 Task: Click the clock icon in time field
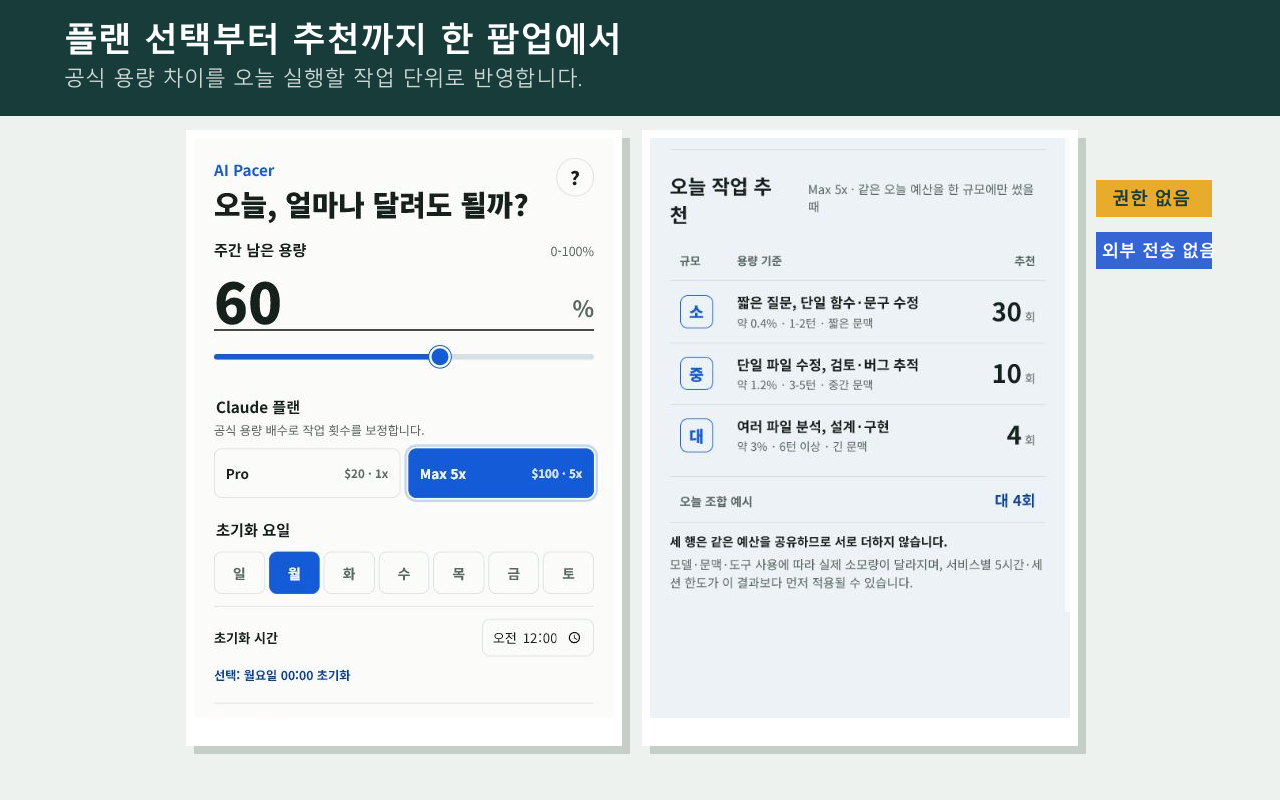pyautogui.click(x=574, y=638)
